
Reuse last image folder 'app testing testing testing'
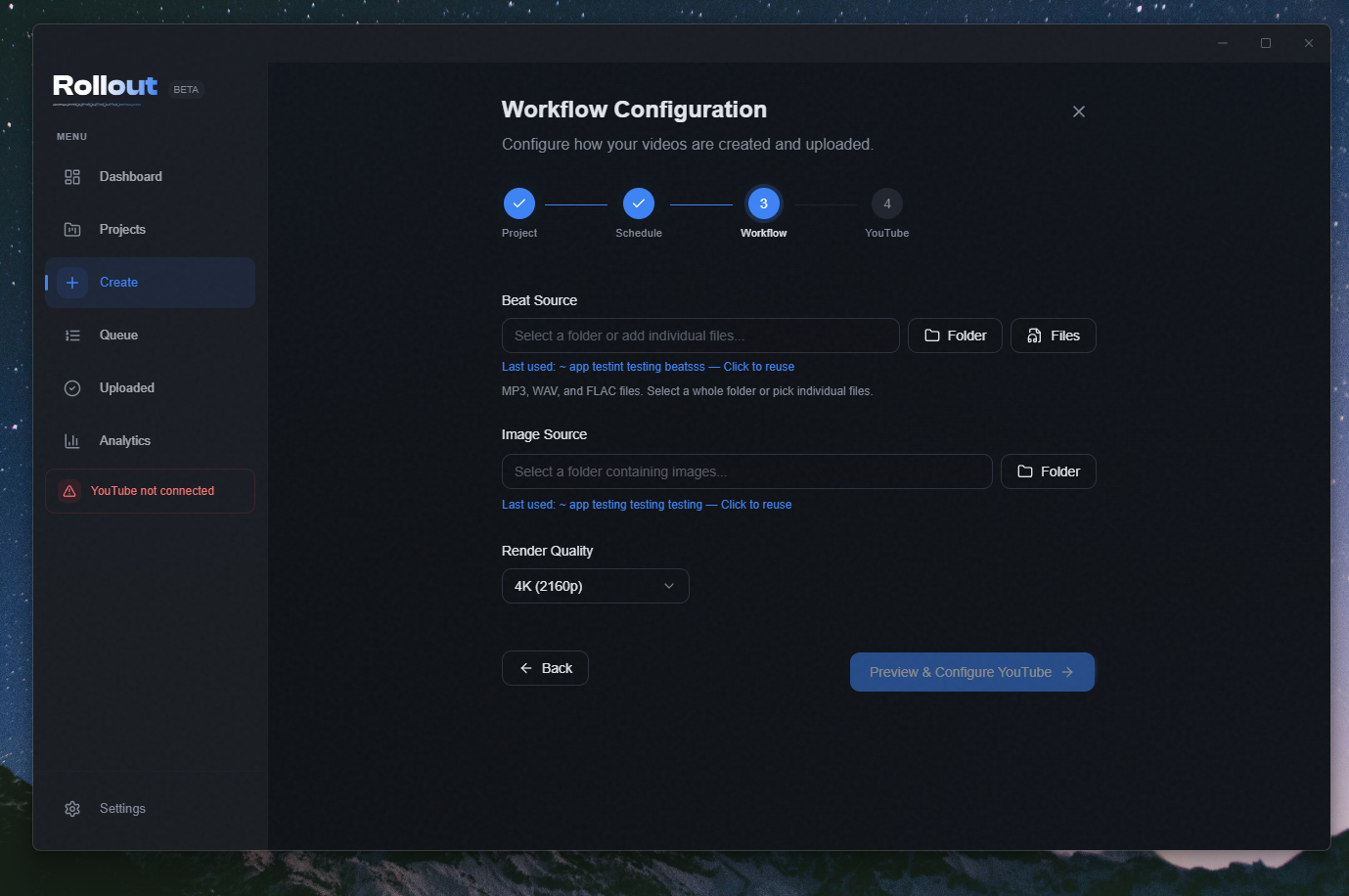click(x=647, y=505)
